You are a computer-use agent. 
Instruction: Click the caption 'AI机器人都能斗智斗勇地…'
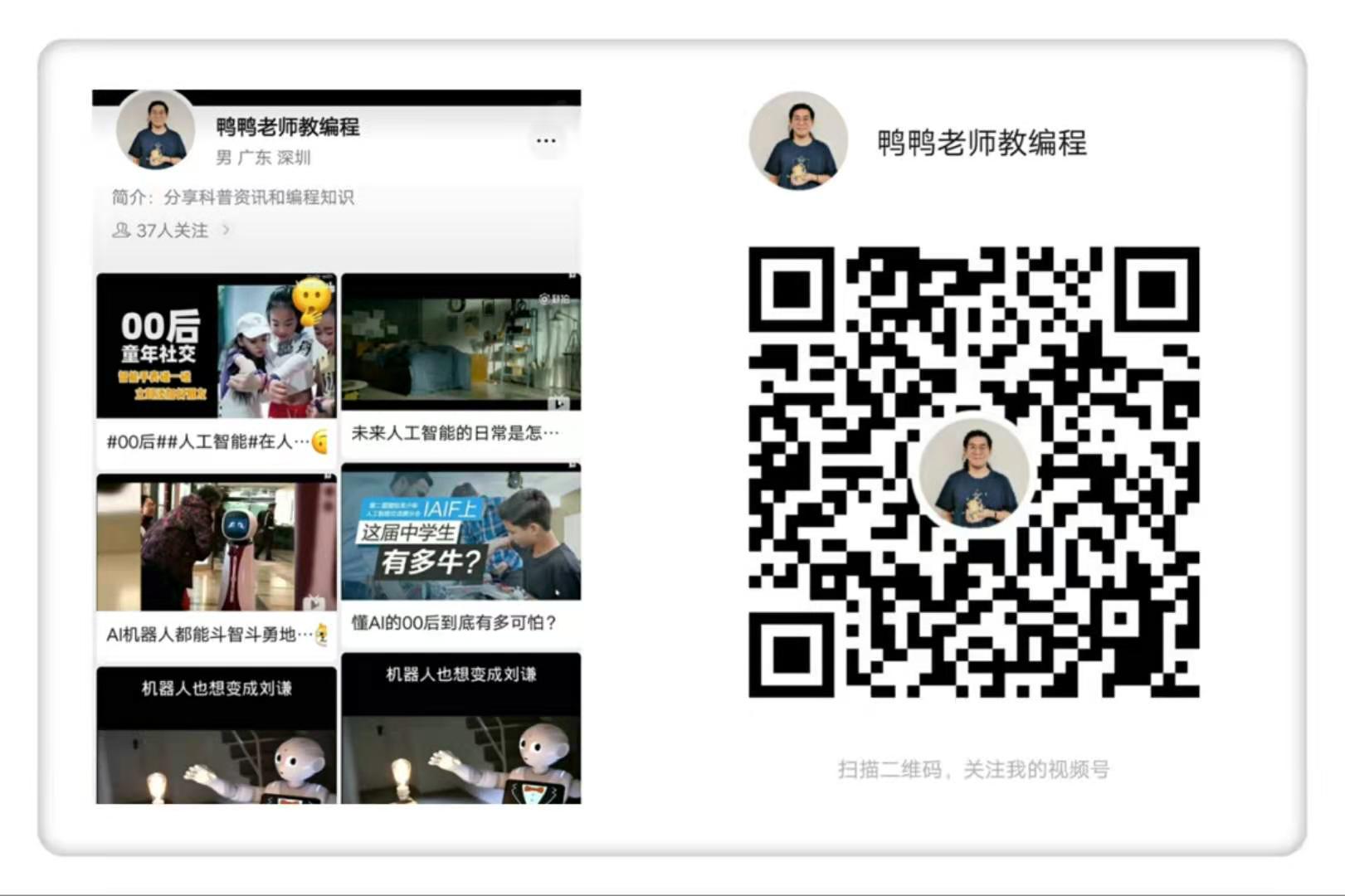point(210,635)
